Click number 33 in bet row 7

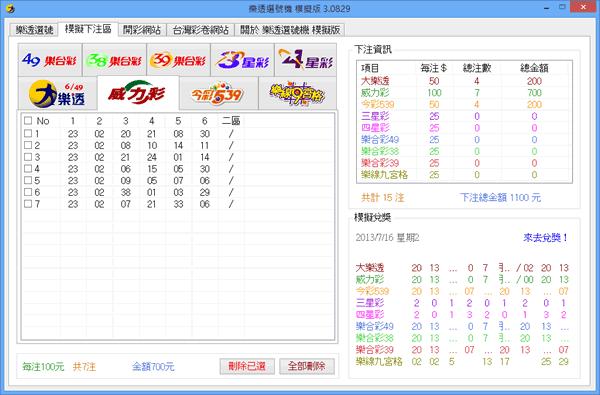coord(178,204)
